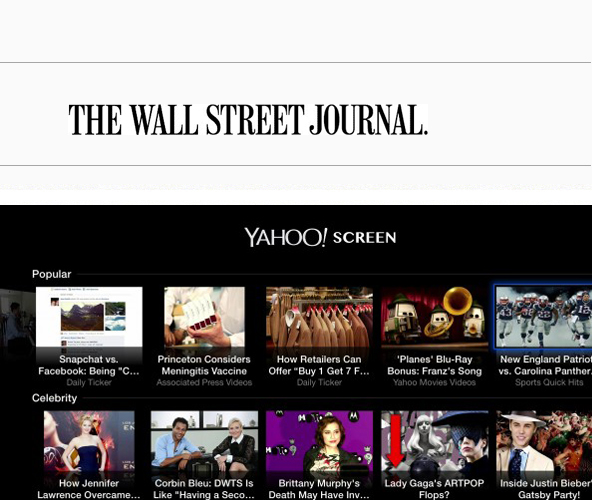
Task: Click the Yahoo Movies Videos source label
Action: coord(435,383)
